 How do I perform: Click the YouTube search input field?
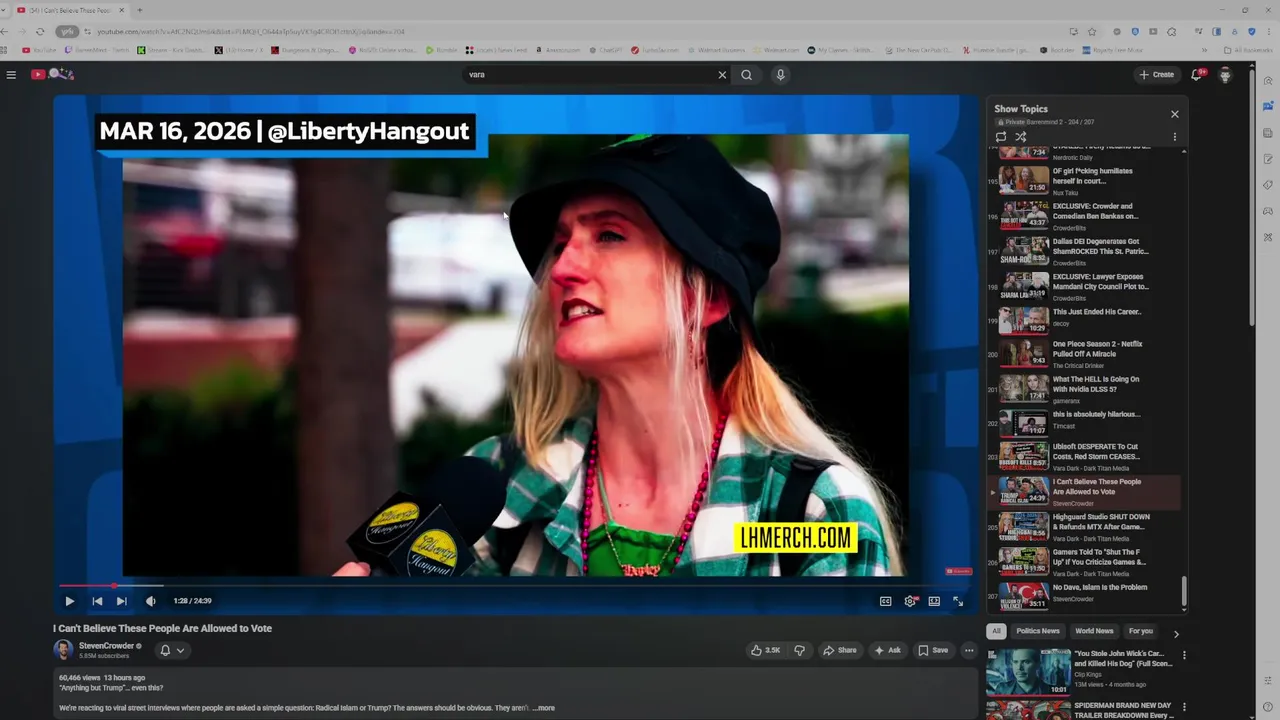click(590, 75)
